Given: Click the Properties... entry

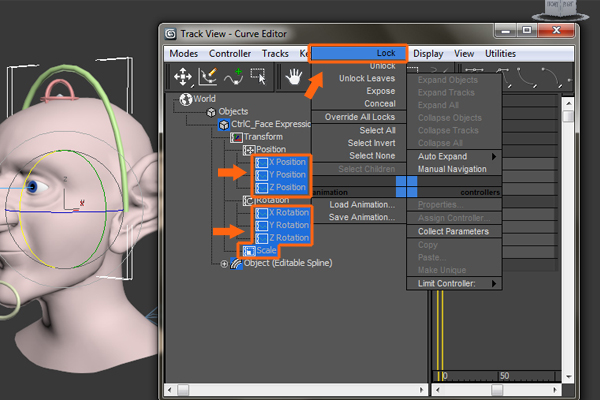Looking at the screenshot, I should [454, 204].
